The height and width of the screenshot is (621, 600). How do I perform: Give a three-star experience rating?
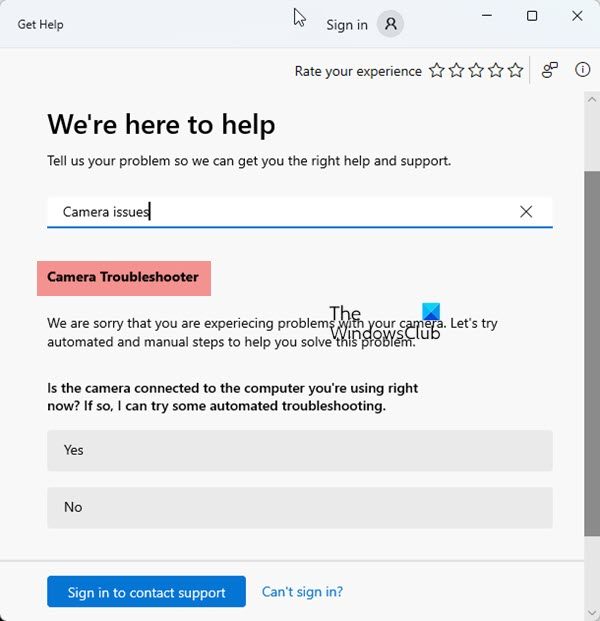click(476, 70)
